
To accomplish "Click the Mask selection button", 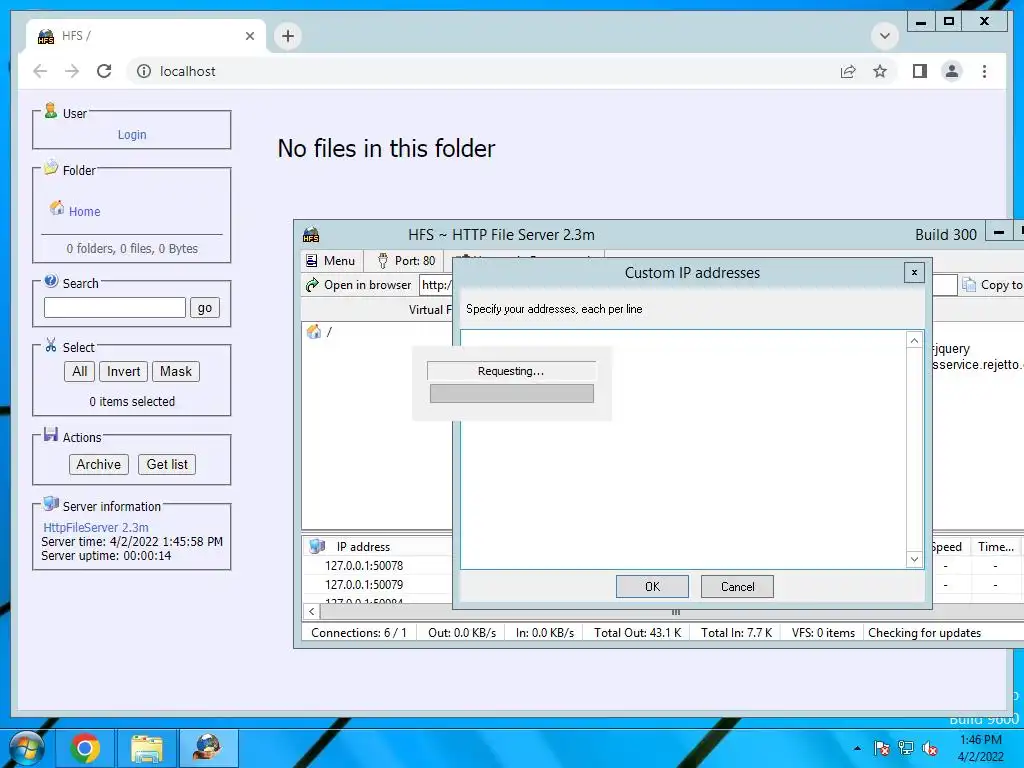I will 176,372.
